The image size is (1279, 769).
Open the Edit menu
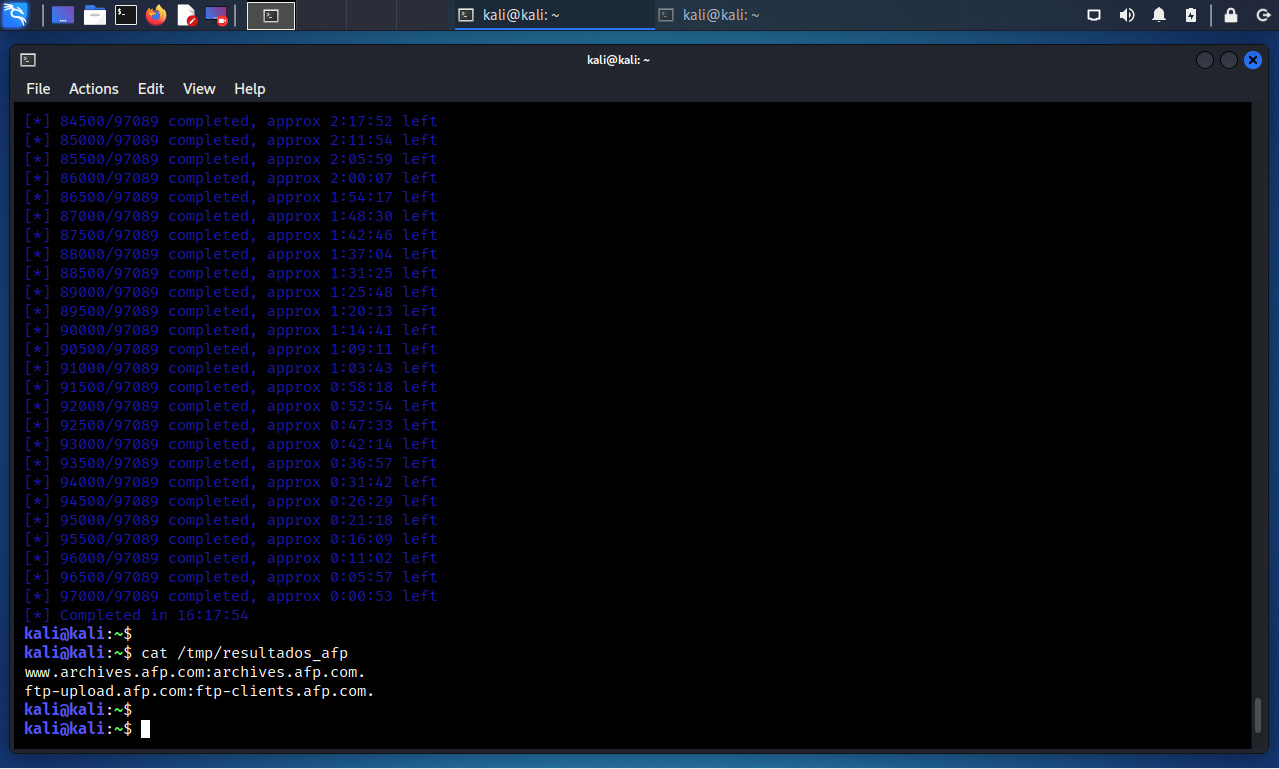(x=151, y=89)
